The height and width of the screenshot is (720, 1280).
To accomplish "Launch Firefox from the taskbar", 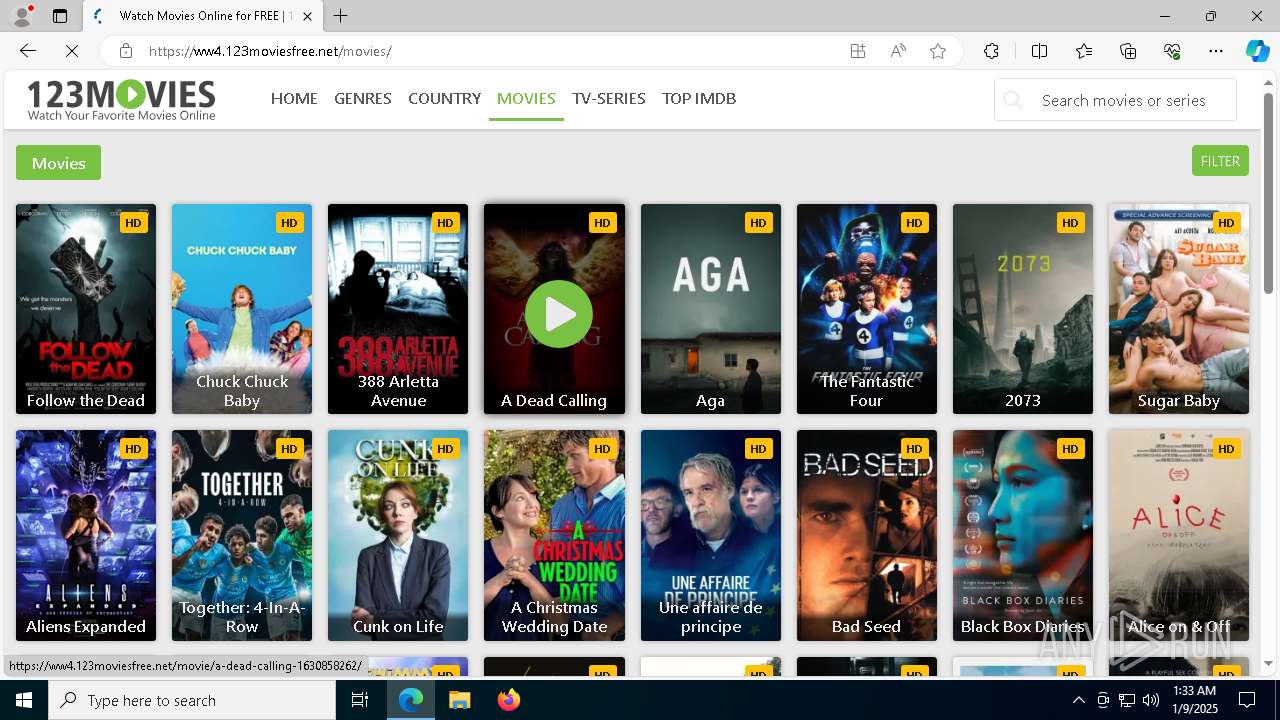I will pyautogui.click(x=509, y=700).
